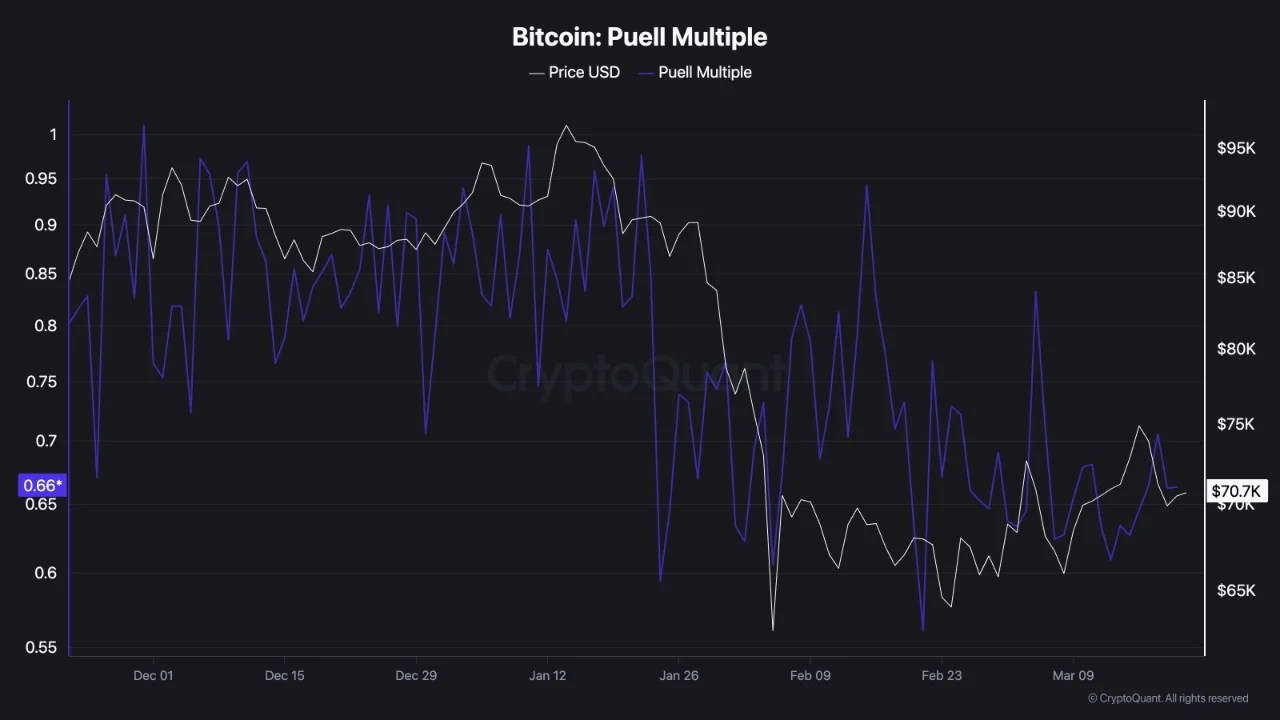Click the purple Puell Multiple legend line marker
Screen dimensions: 1280x720
pos(646,72)
